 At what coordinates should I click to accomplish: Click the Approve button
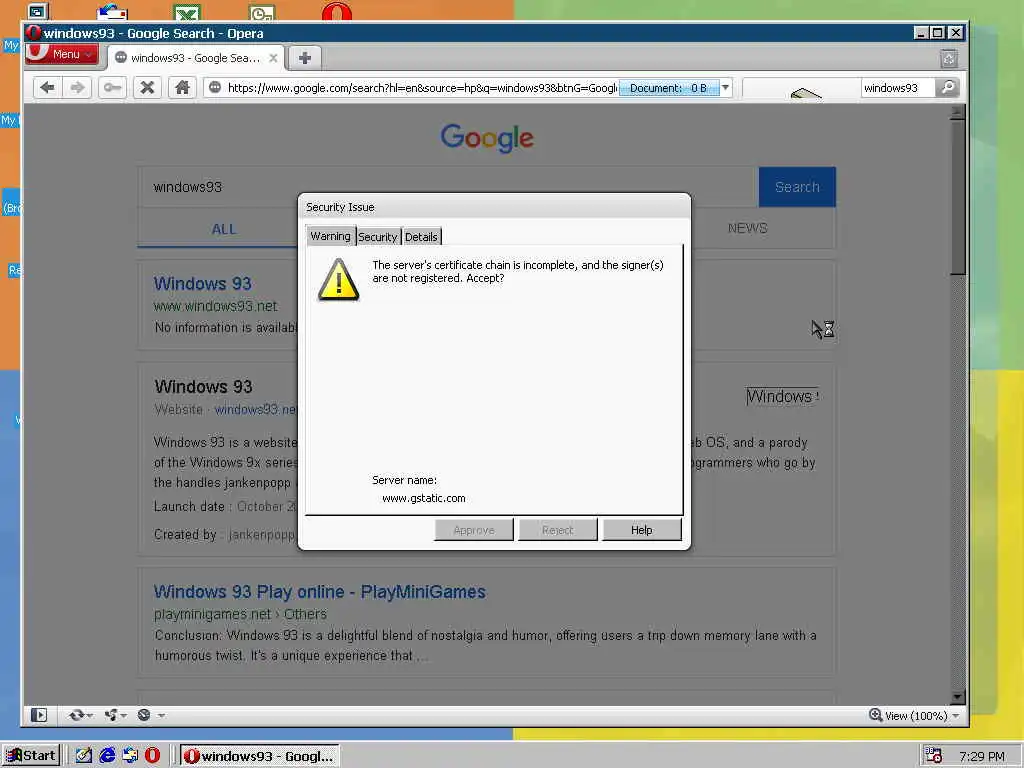473,530
